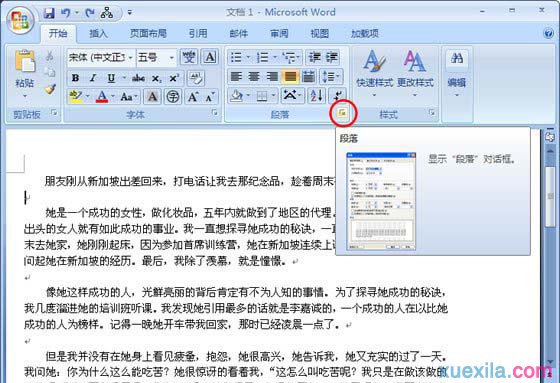Toggle strikethrough formatting
The width and height of the screenshot is (560, 383).
pyautogui.click(x=138, y=78)
